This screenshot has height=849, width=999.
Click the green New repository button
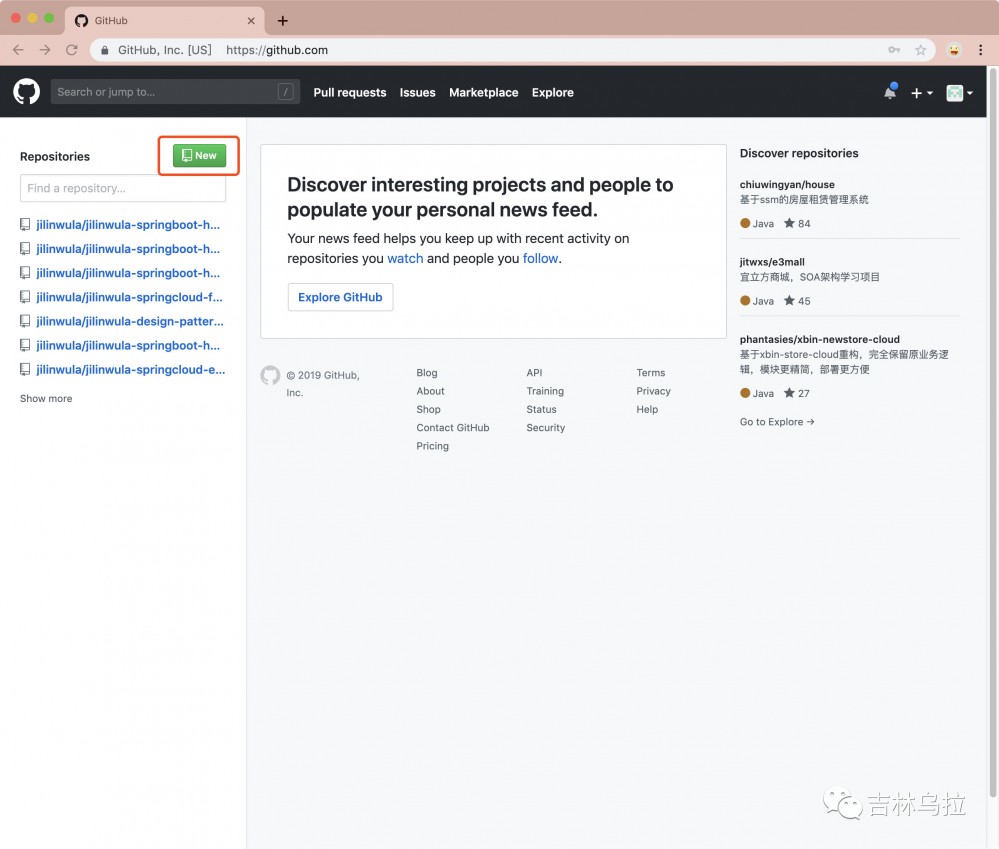click(x=199, y=155)
